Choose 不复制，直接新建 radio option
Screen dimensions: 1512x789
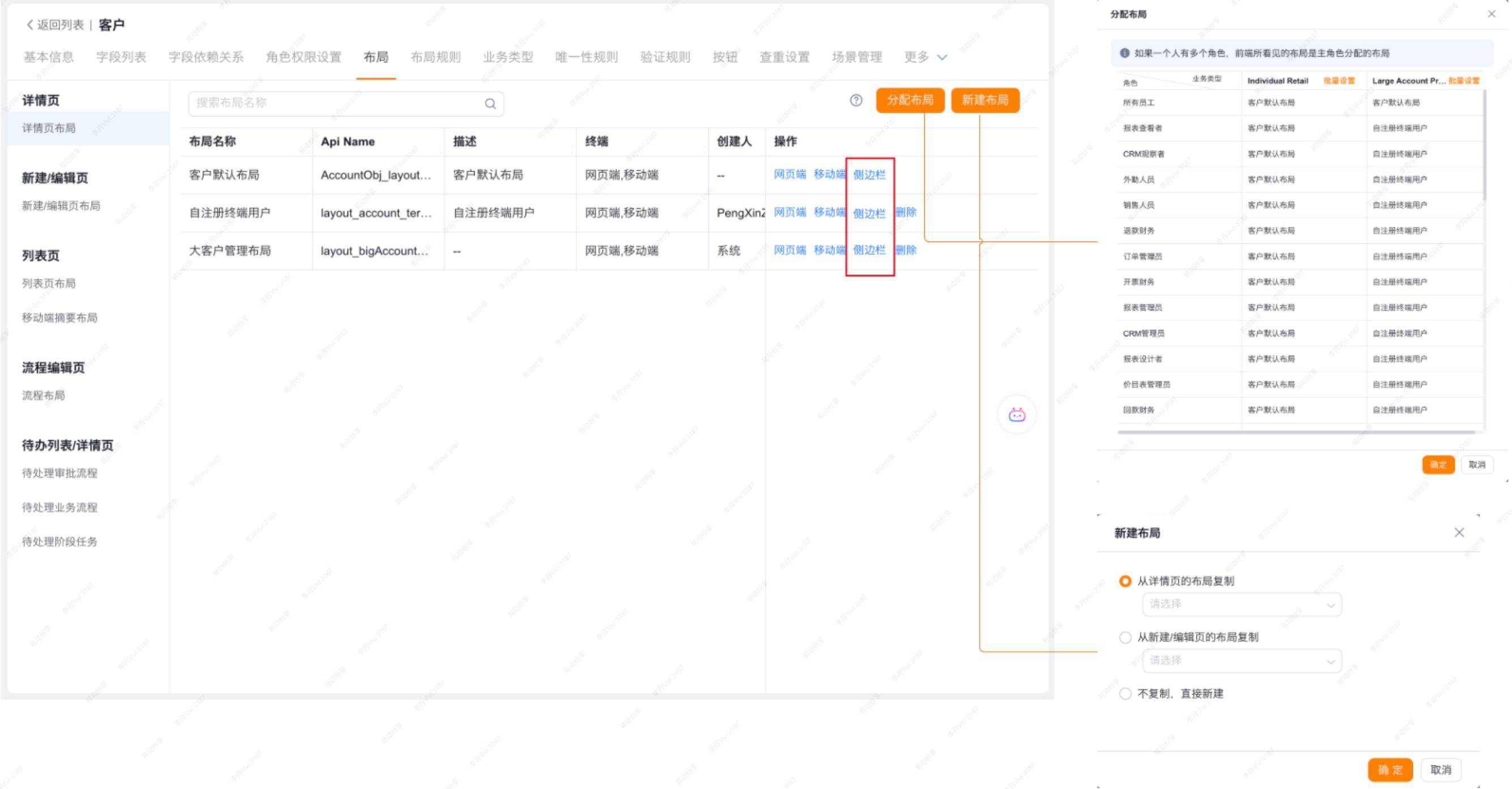[x=1125, y=694]
